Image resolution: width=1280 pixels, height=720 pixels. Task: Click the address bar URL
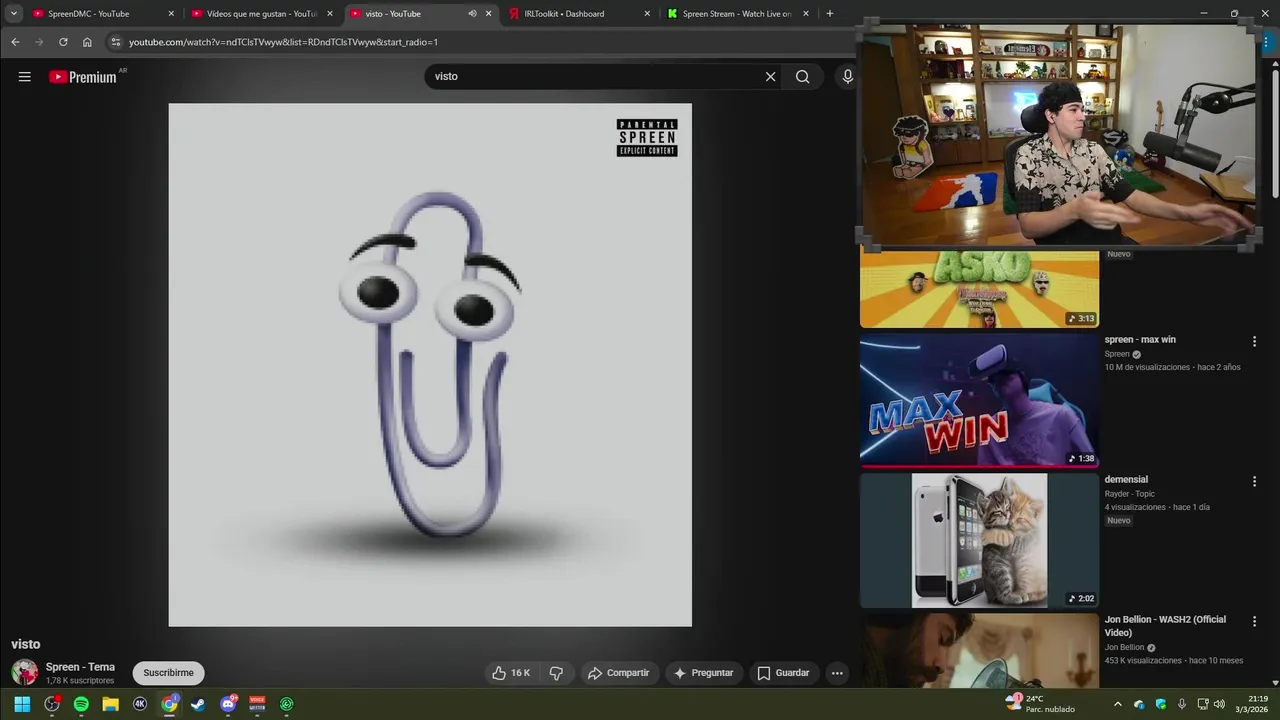pyautogui.click(x=283, y=42)
